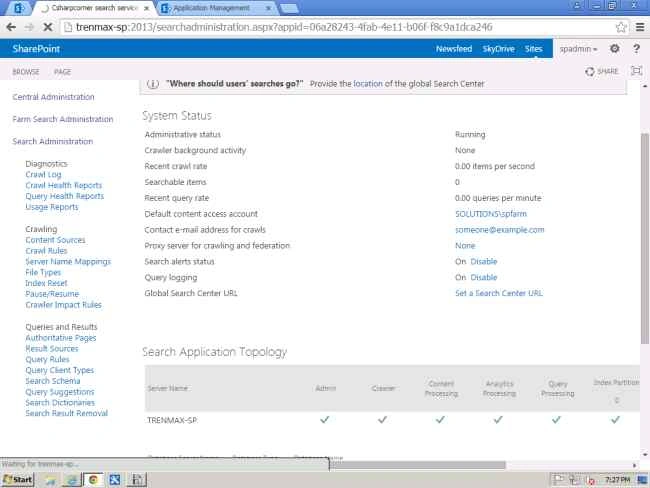
Task: Open the BROWSE ribbon tab
Action: tap(26, 72)
